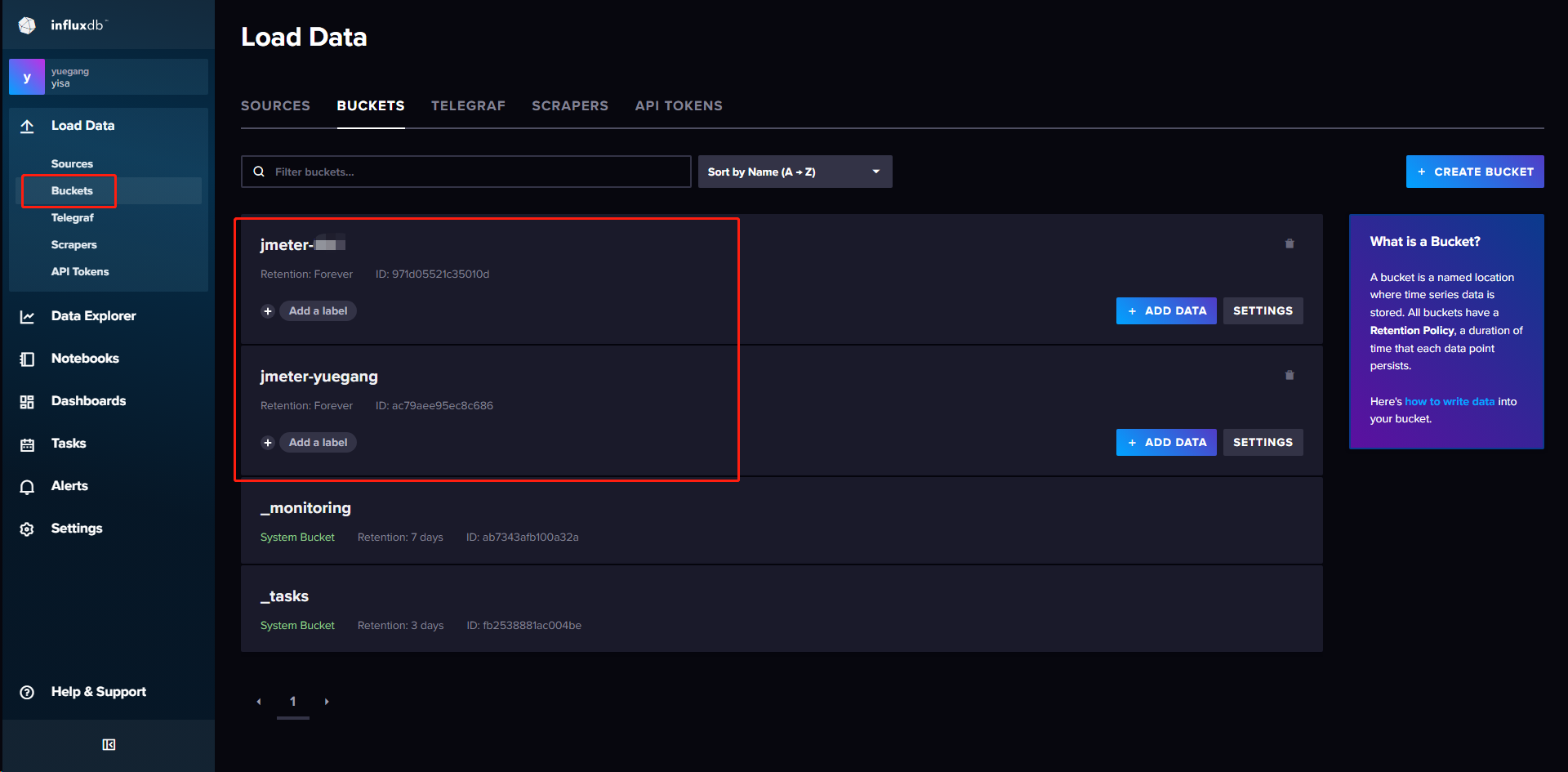
Task: Click the Alerts bell icon
Action: click(x=27, y=486)
